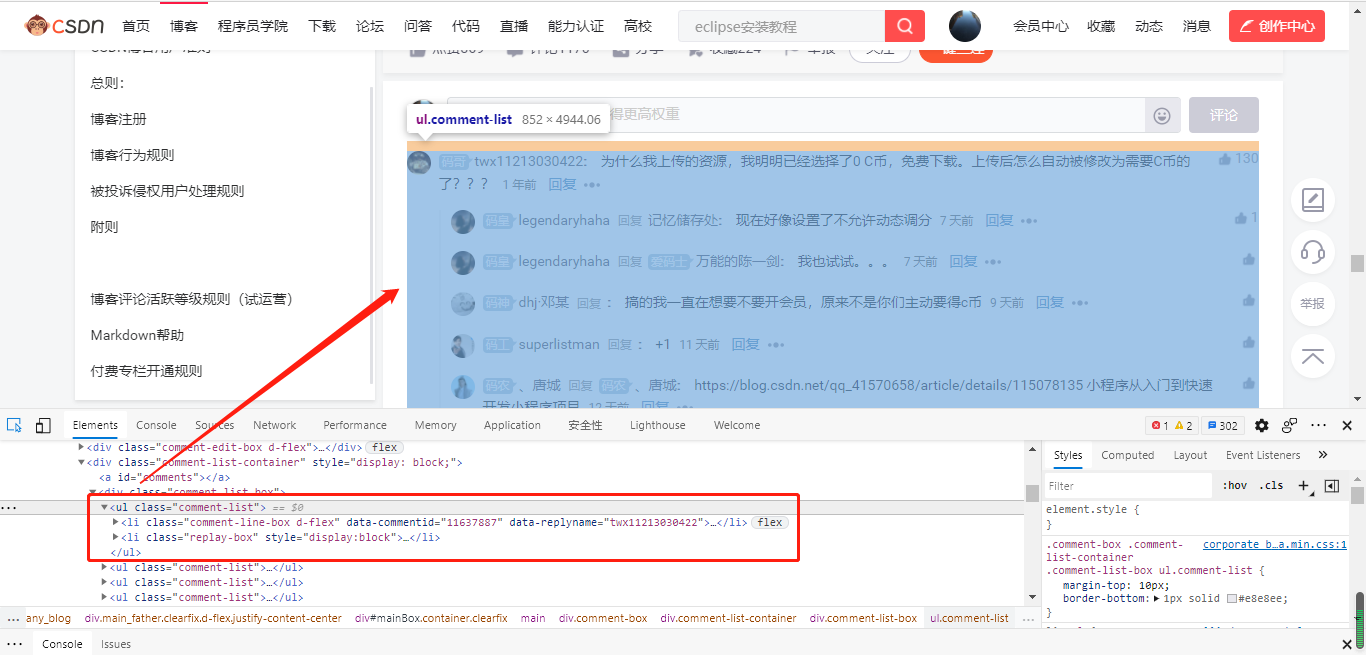1366x655 pixels.
Task: Open the Performance tab
Action: [x=355, y=425]
